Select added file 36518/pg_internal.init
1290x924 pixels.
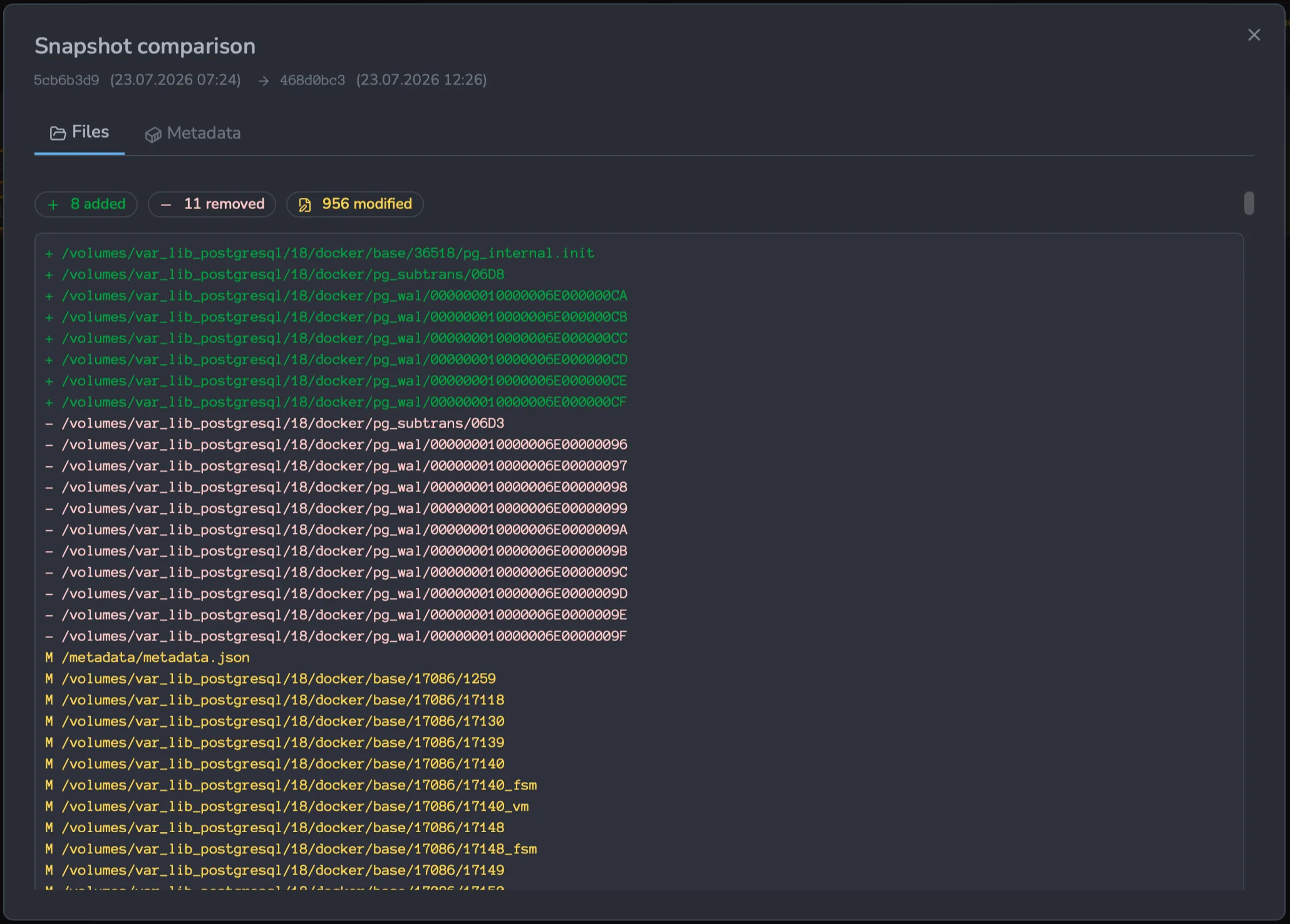tap(320, 254)
